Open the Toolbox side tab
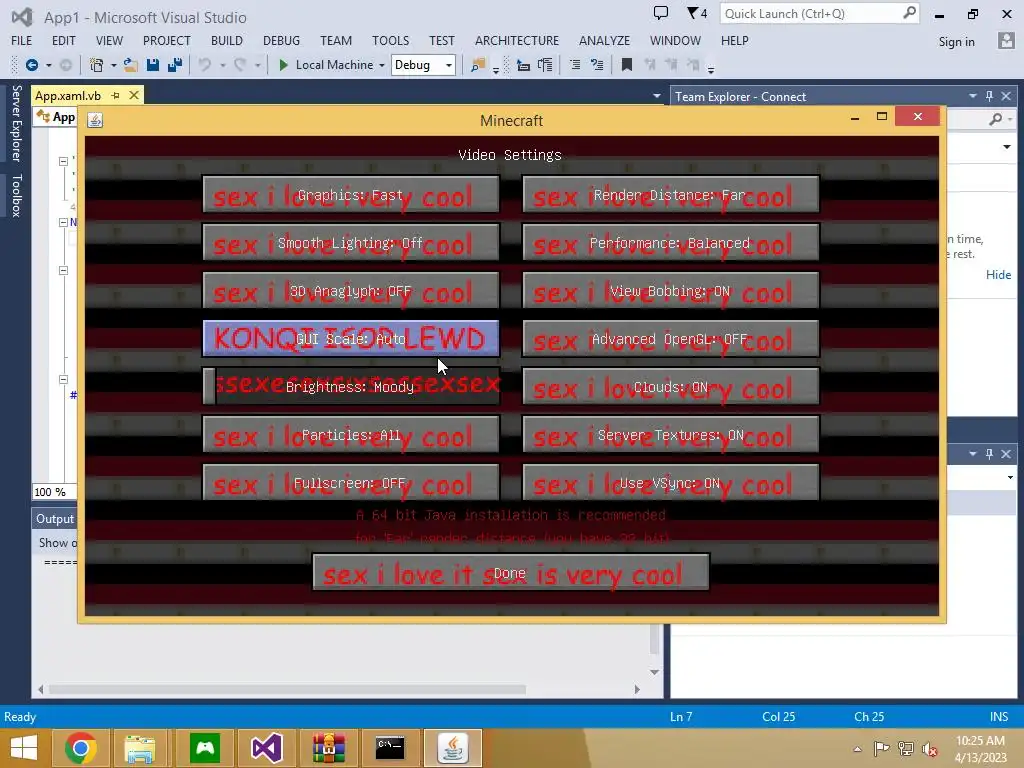 pos(17,195)
